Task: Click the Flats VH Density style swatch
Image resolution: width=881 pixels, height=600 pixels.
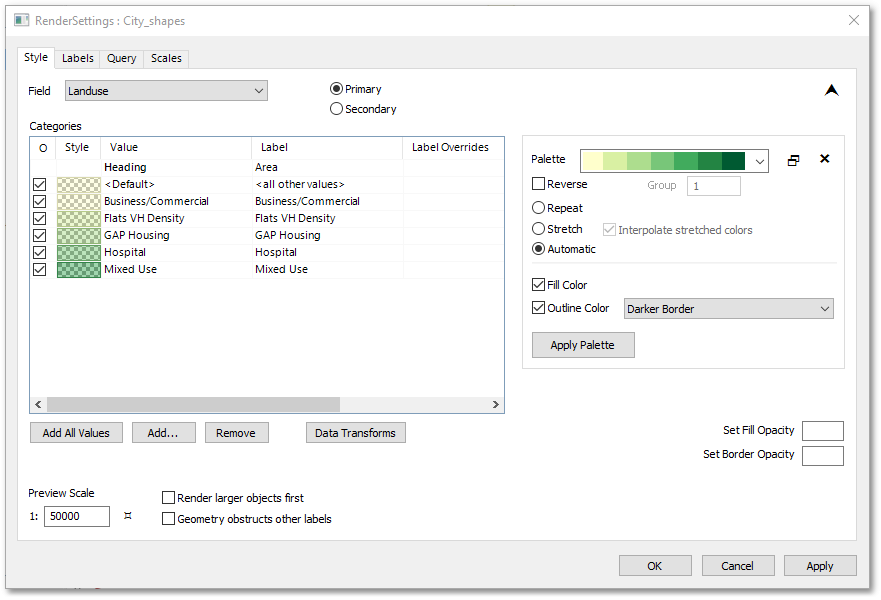Action: pos(79,218)
